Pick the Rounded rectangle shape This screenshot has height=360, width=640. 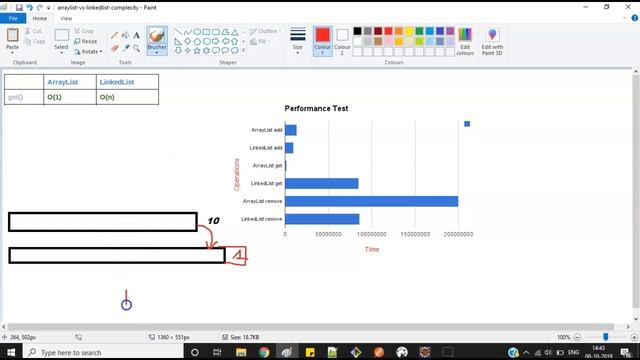pos(216,32)
